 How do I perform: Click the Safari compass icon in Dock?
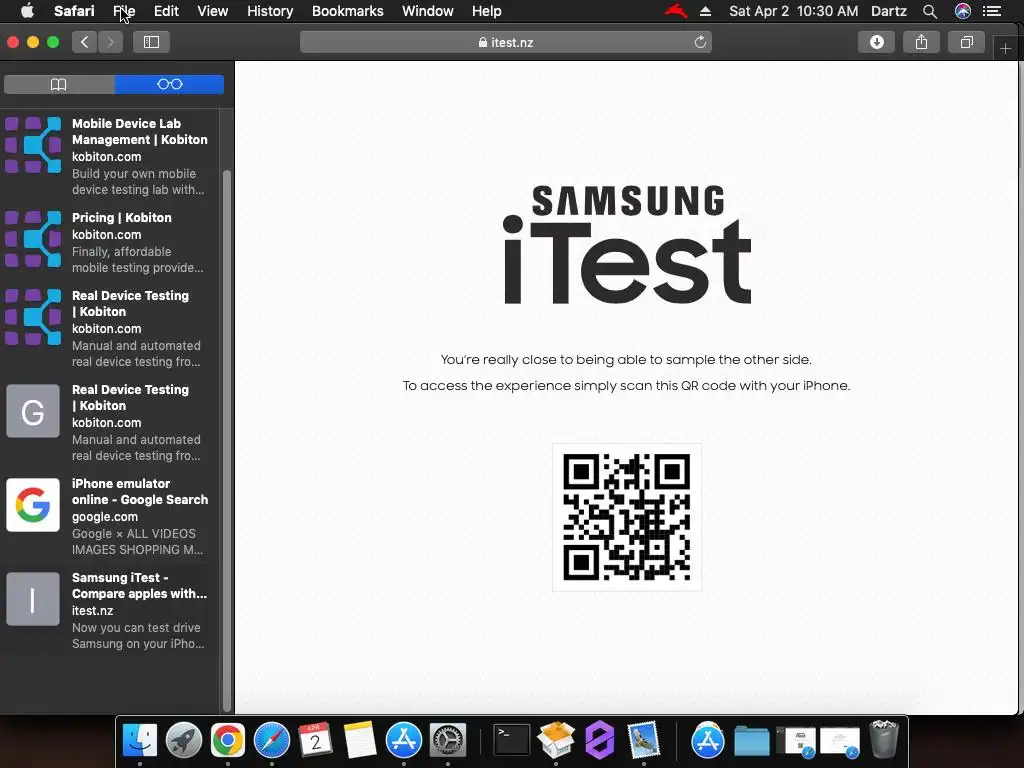272,740
